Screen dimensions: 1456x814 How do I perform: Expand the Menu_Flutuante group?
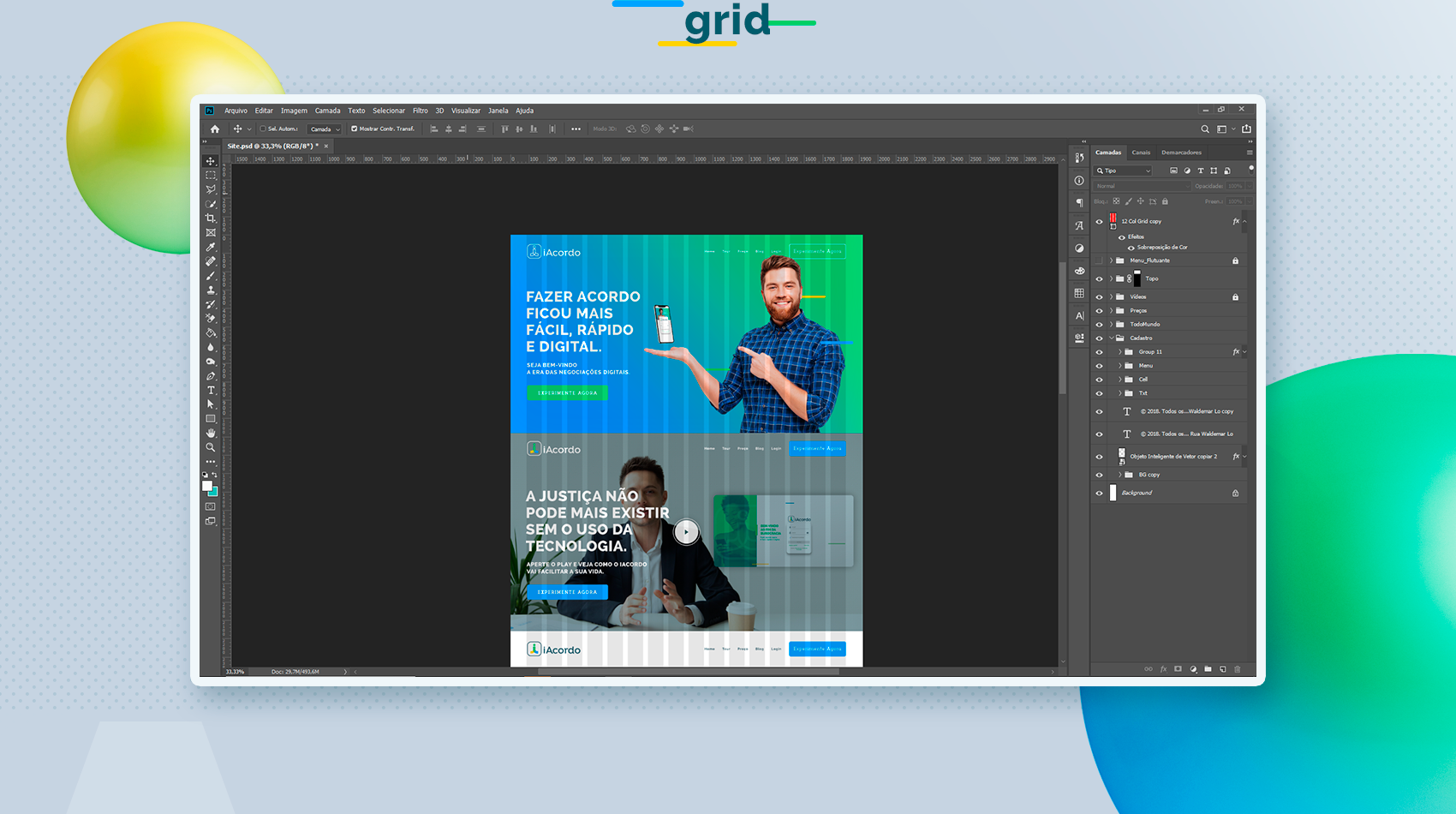1112,260
